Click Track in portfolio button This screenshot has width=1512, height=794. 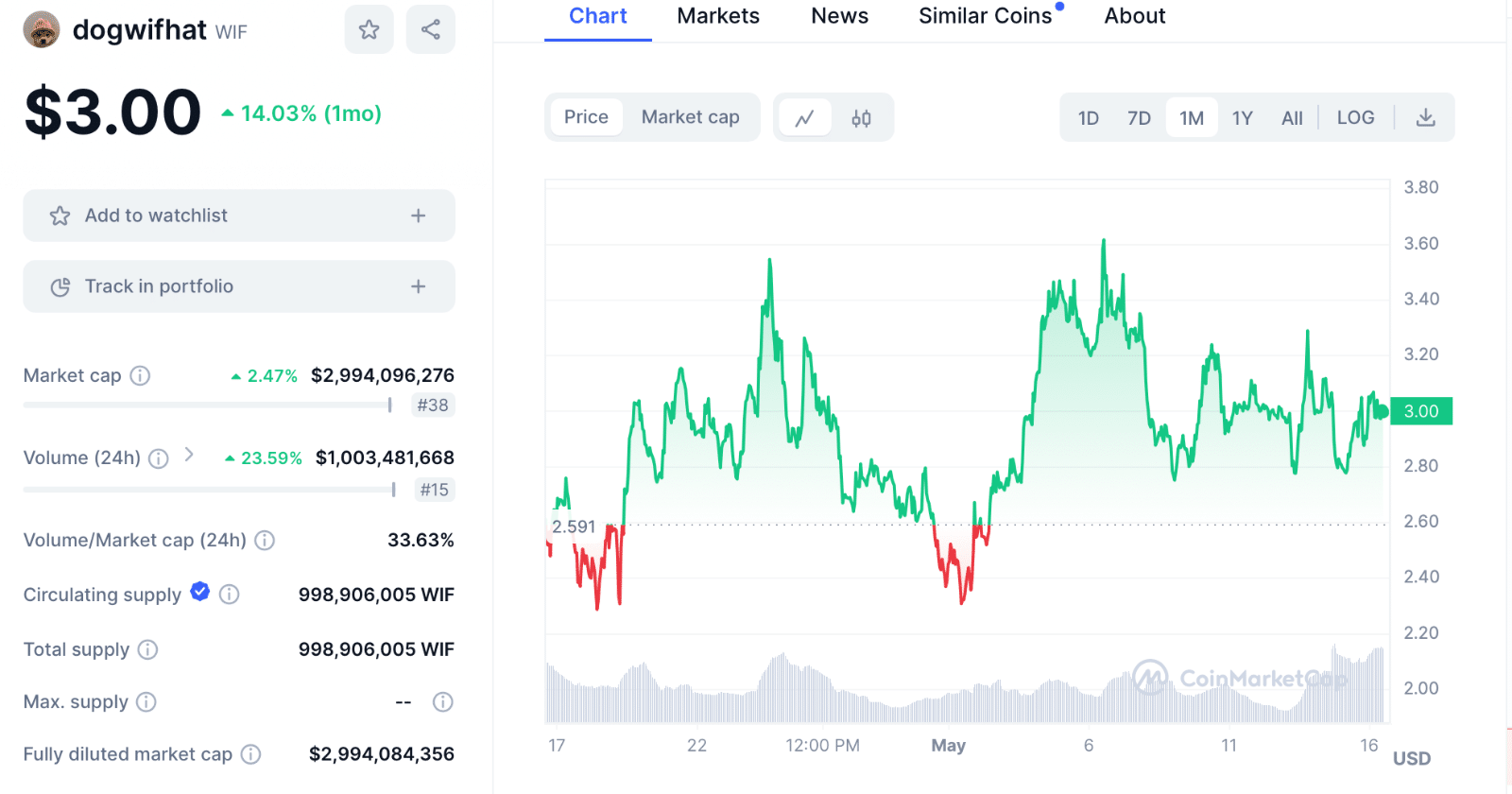(239, 286)
